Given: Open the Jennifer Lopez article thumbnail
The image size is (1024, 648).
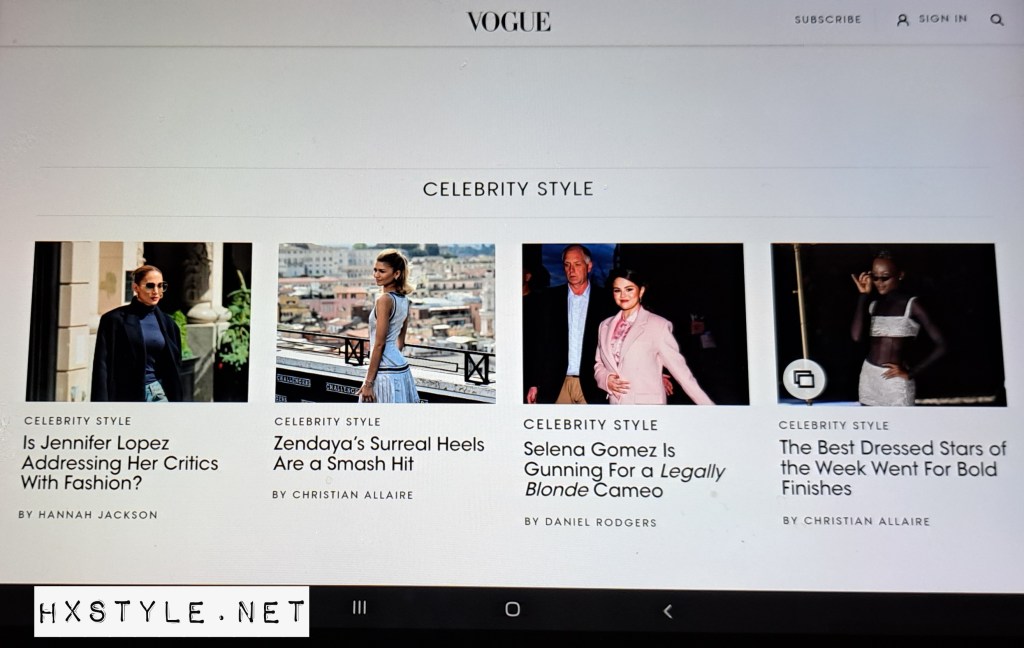Looking at the screenshot, I should pyautogui.click(x=138, y=321).
